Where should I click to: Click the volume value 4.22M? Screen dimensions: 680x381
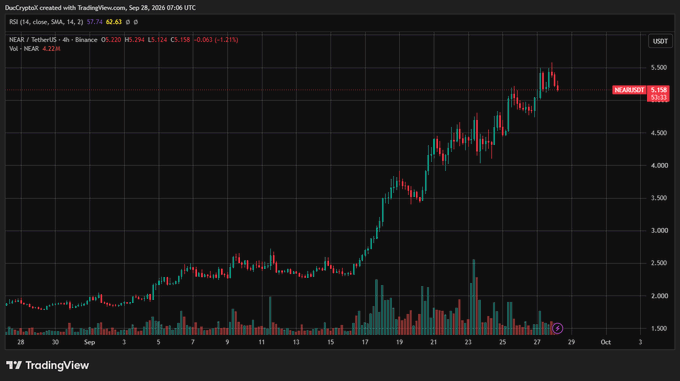[51, 49]
